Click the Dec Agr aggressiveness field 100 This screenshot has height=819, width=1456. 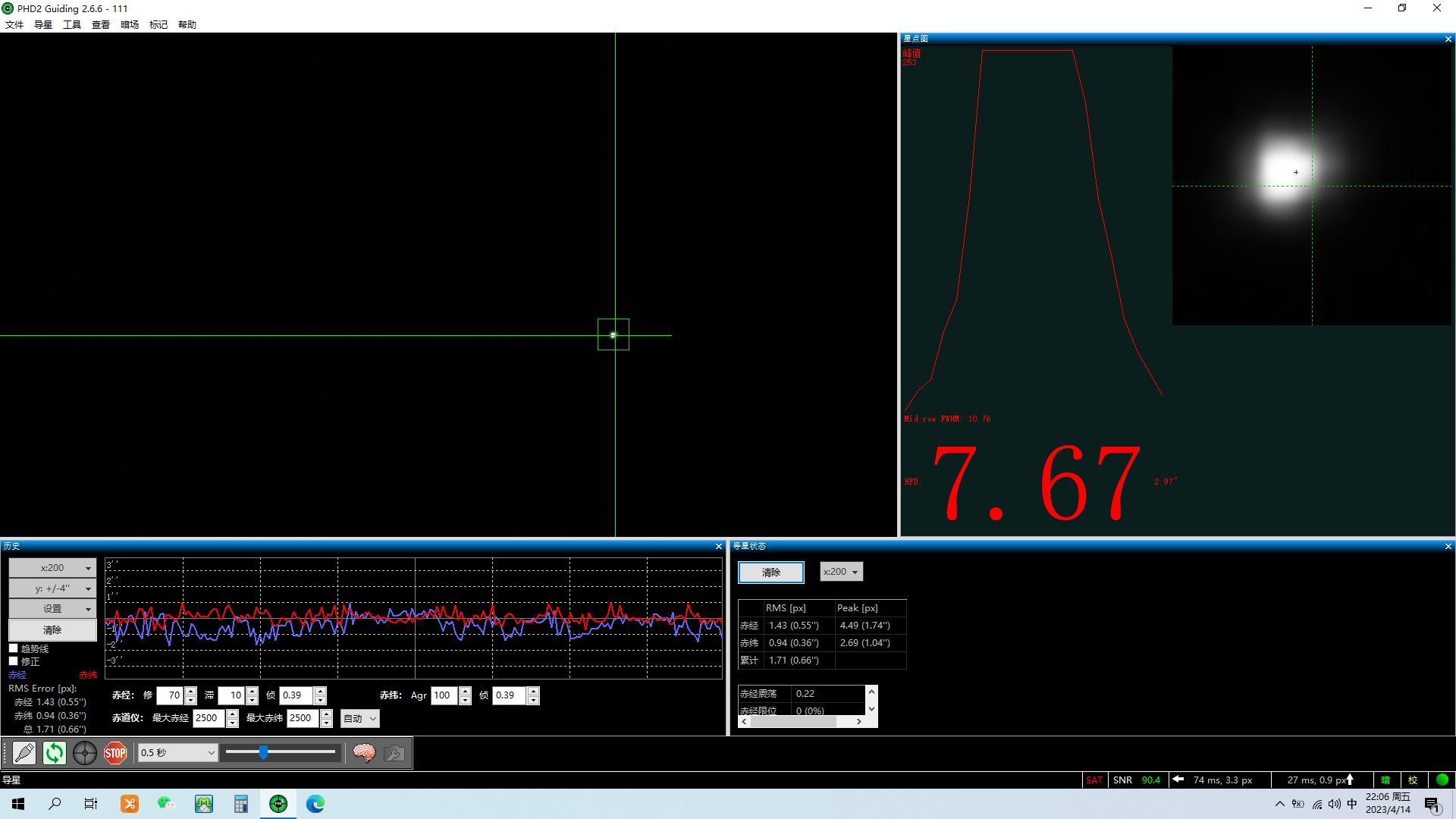pos(444,695)
